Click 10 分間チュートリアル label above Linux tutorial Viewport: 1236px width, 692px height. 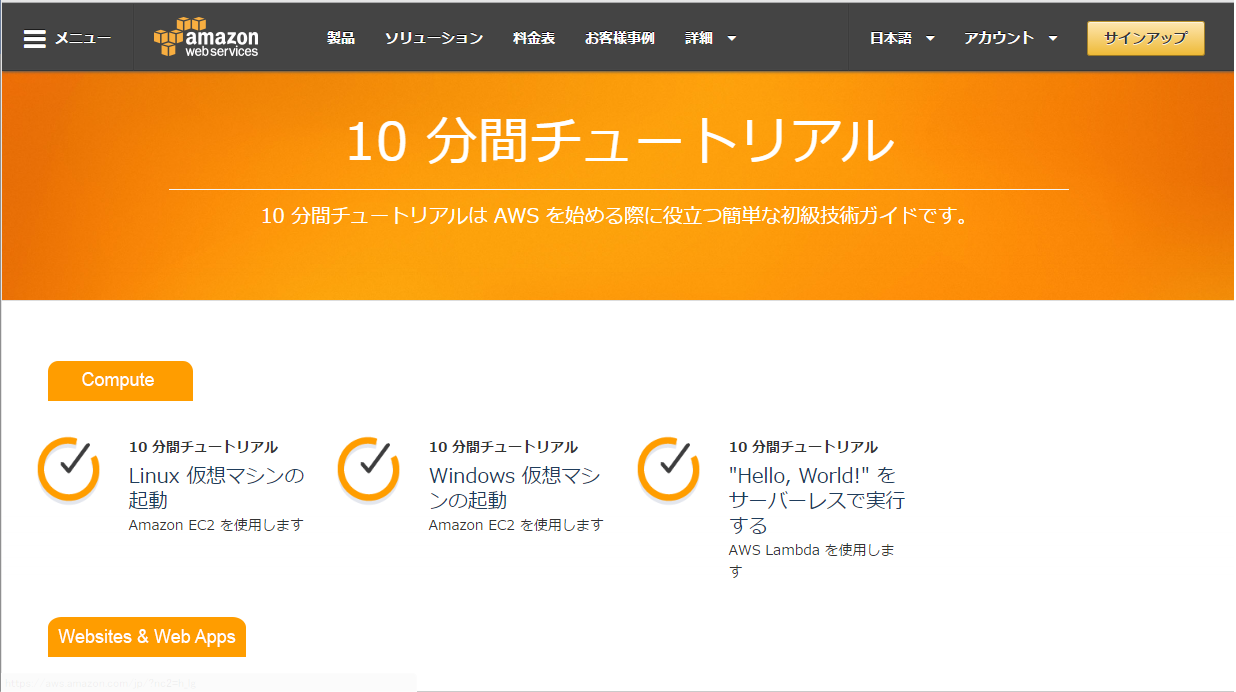point(204,447)
